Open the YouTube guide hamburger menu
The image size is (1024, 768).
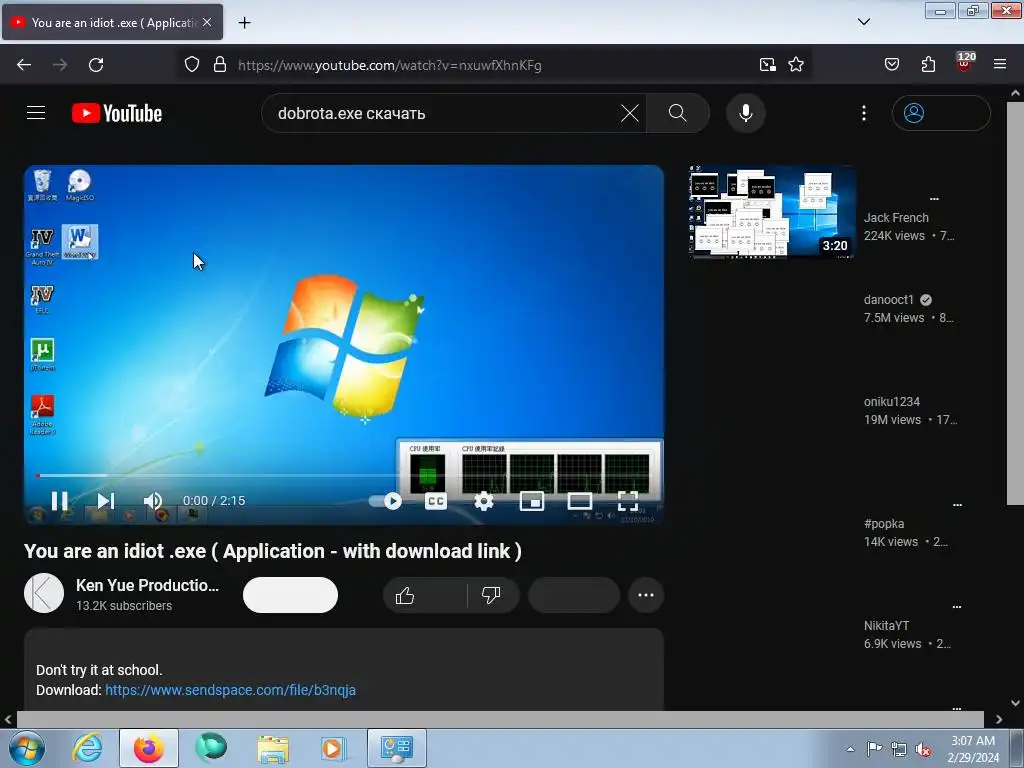(x=36, y=113)
